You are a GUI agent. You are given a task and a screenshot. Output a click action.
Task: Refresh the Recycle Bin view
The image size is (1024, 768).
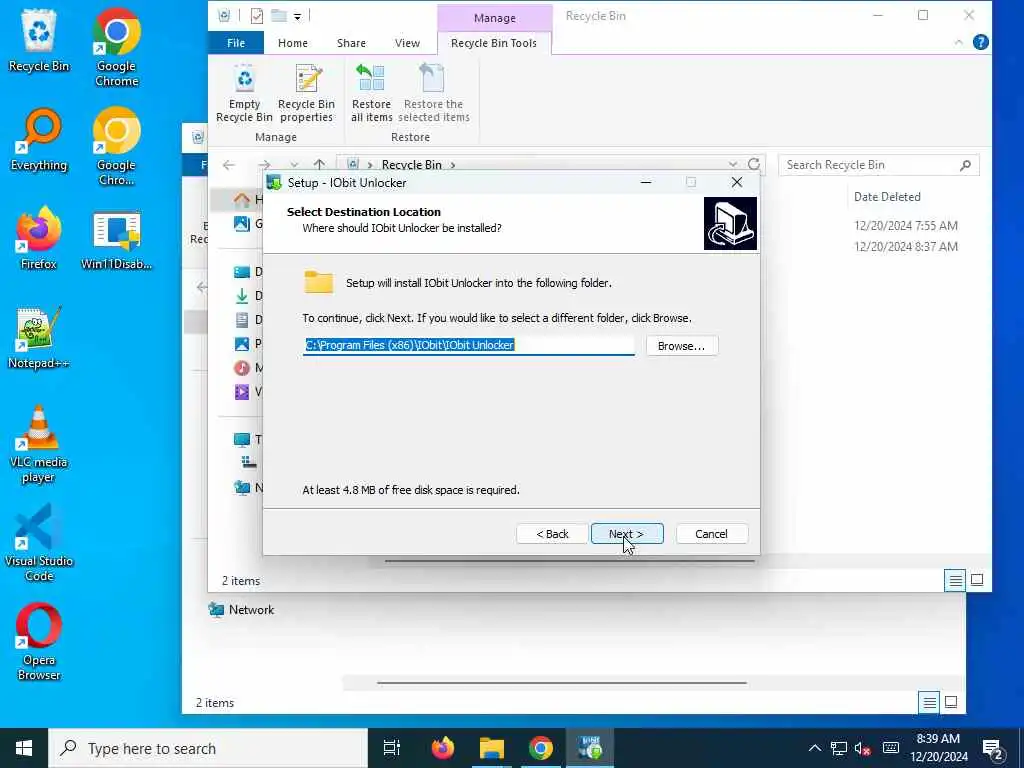pyautogui.click(x=754, y=165)
